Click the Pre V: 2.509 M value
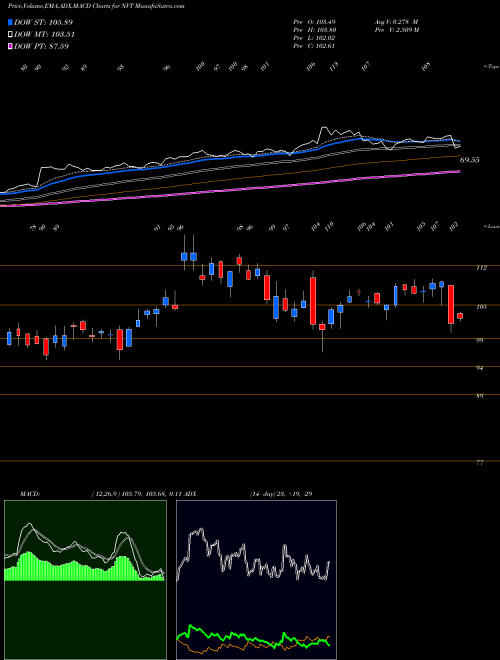The image size is (500, 660). point(396,30)
